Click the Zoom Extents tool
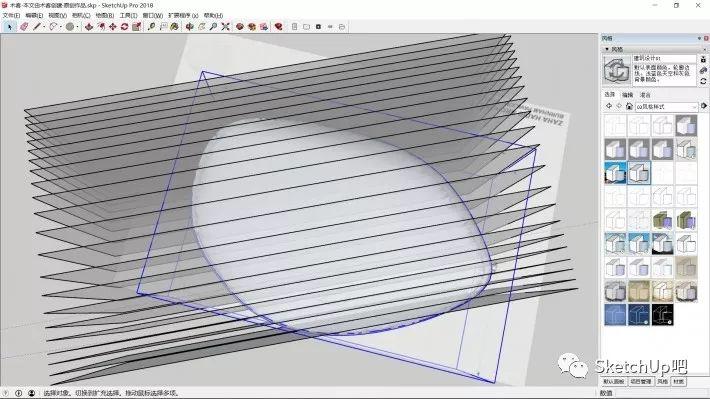Viewport: 710px width, 399px height. coord(225,27)
